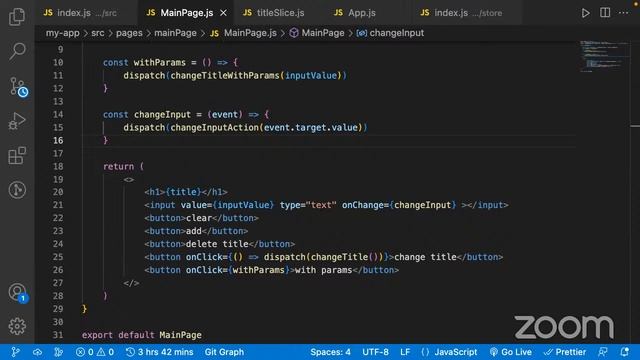Click export default MainPage line
This screenshot has height=360, width=640.
[x=142, y=335]
